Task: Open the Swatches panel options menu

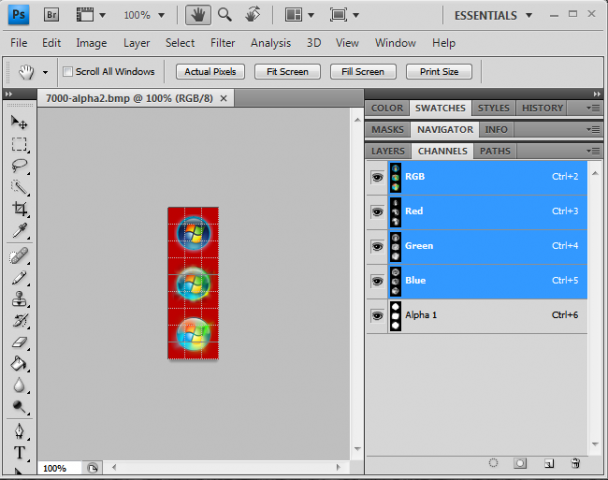Action: click(x=593, y=108)
